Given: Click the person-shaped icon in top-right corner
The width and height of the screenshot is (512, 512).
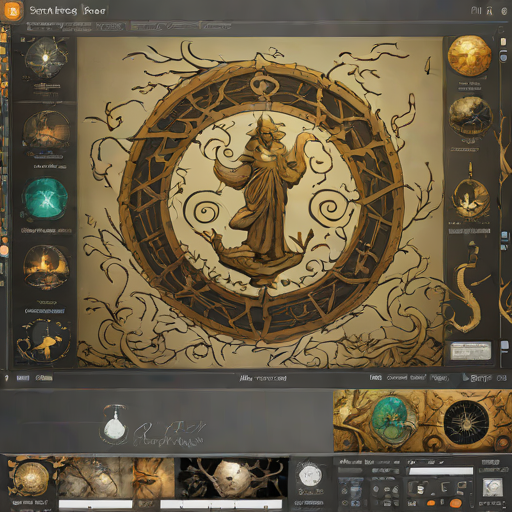Looking at the screenshot, I should pos(489,11).
